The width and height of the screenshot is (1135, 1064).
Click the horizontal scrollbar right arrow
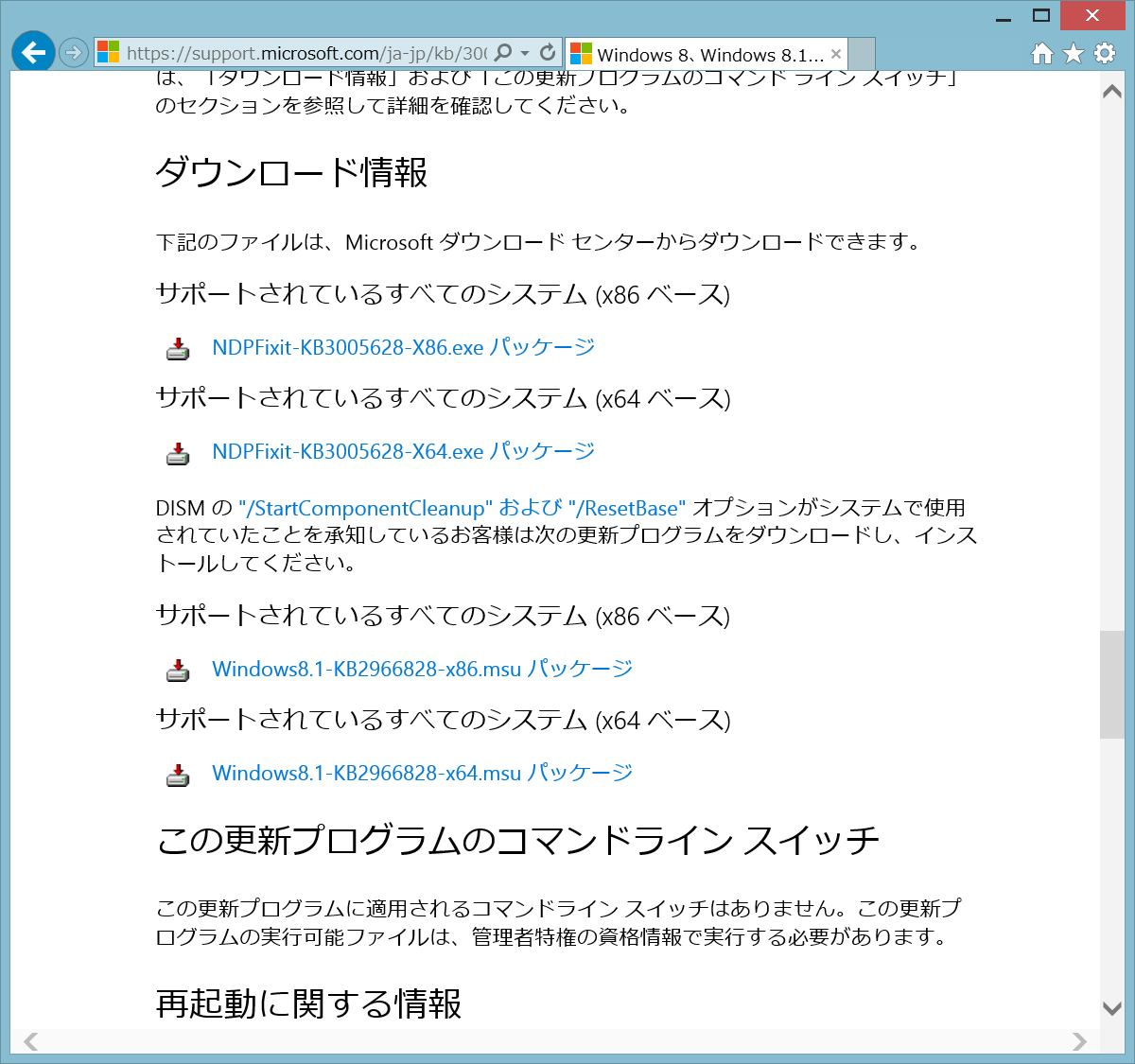tap(1079, 1042)
